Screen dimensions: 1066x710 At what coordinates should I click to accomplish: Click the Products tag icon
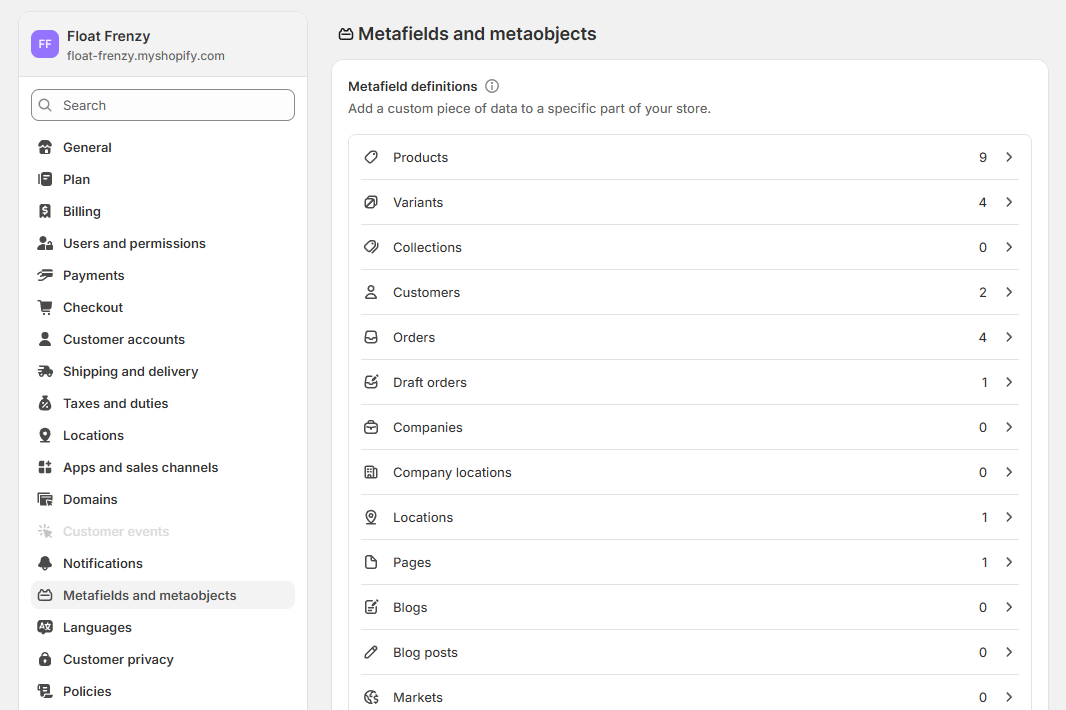(x=371, y=157)
